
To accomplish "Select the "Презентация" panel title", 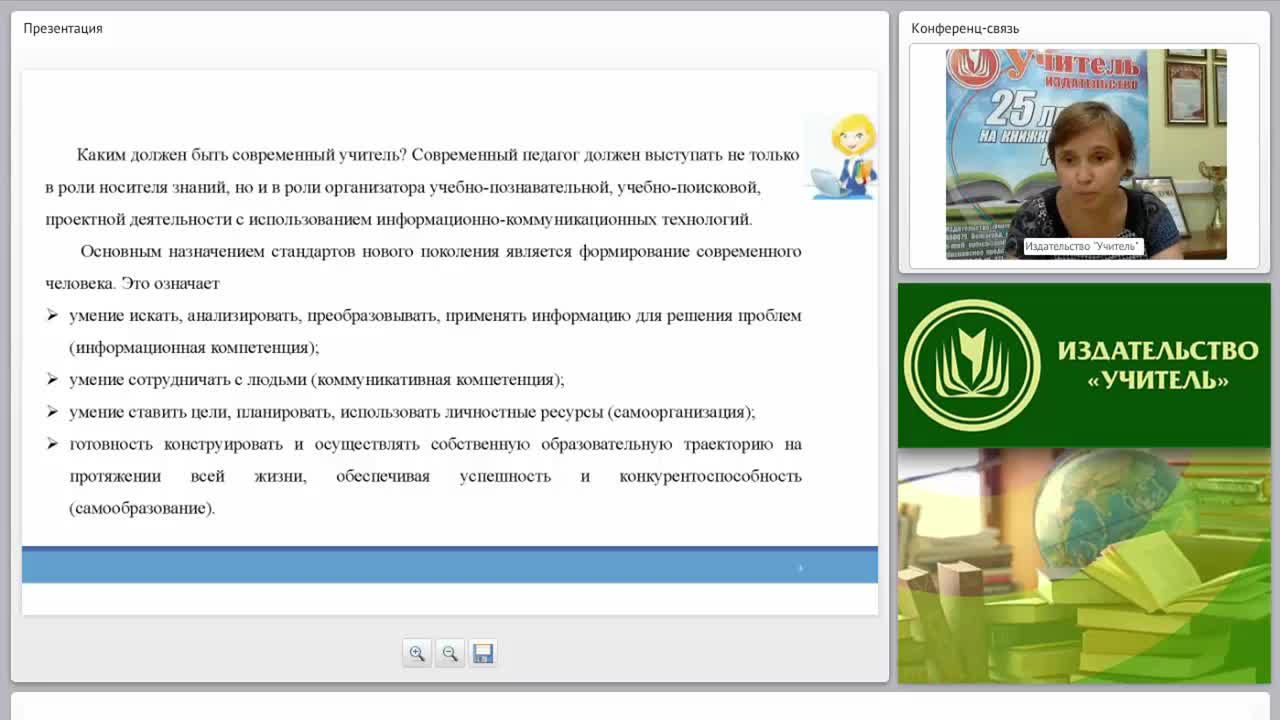I will click(63, 28).
